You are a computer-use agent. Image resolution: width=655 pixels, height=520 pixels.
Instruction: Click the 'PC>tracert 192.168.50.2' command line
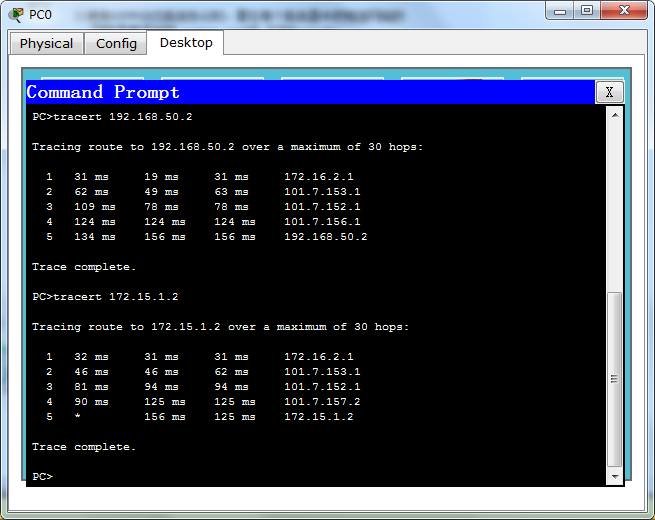[112, 117]
